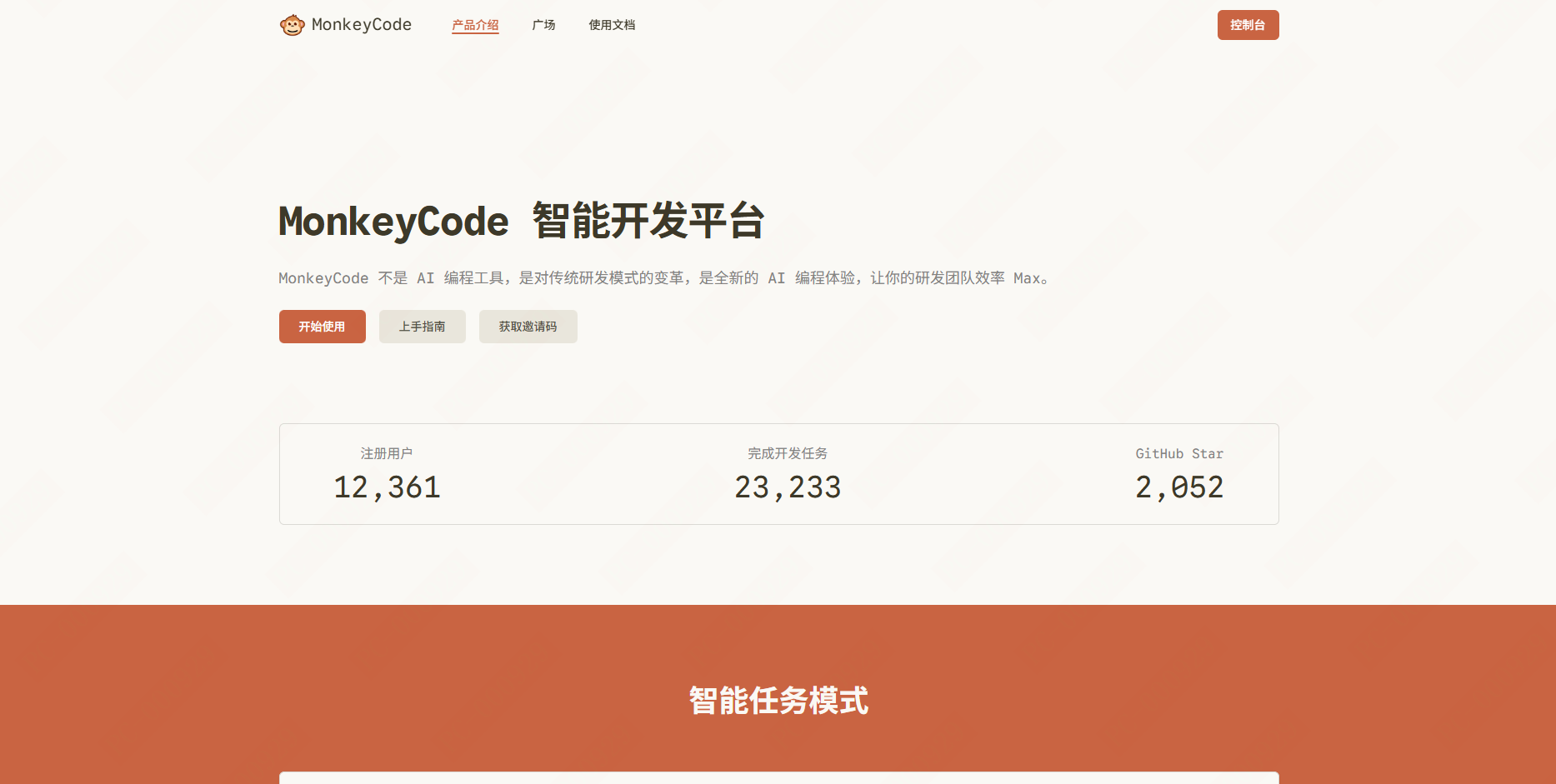
Task: Click the white card below 智能任务模式
Action: (x=779, y=779)
